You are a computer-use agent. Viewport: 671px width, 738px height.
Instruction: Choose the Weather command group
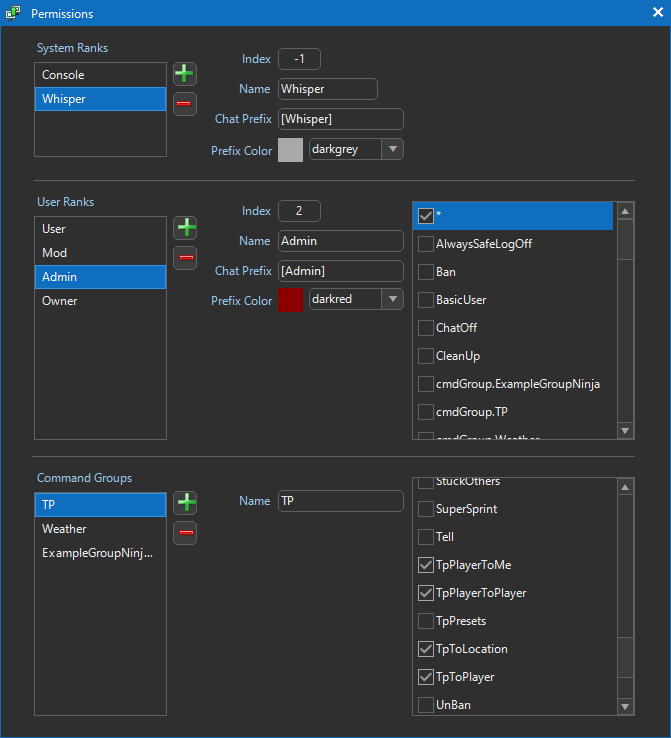click(x=100, y=529)
